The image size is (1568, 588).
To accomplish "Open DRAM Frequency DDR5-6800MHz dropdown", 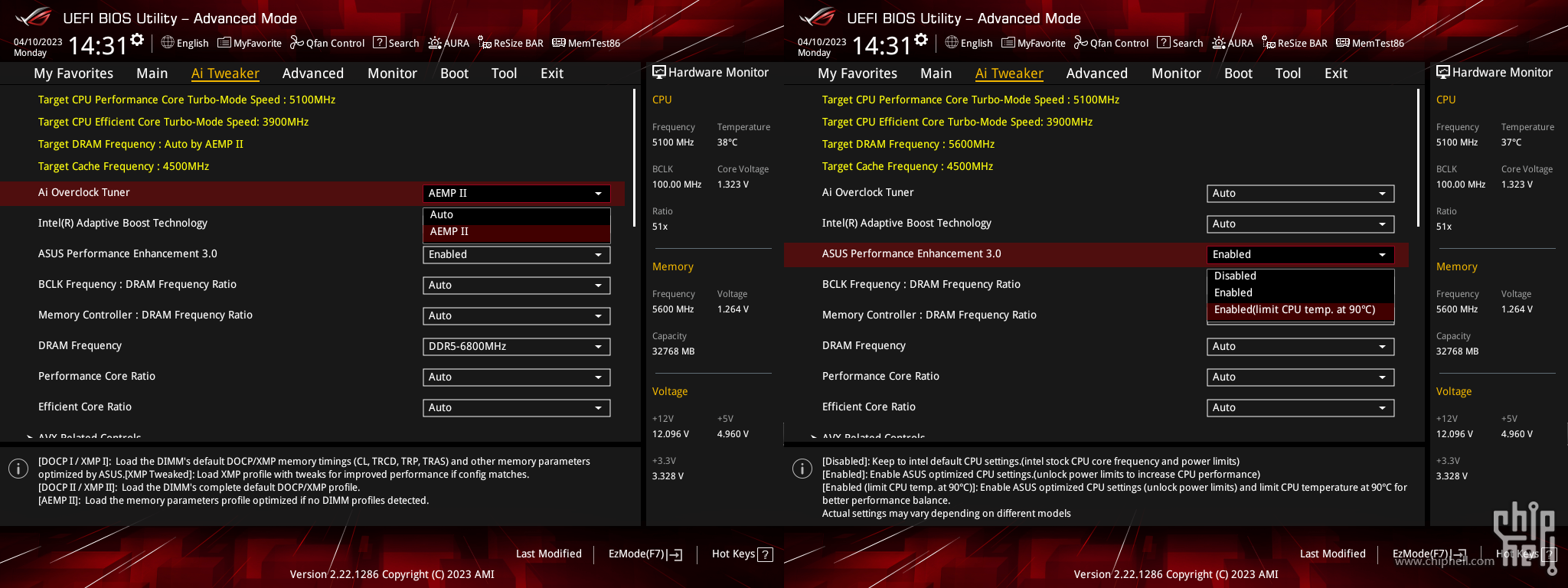I will 517,347.
